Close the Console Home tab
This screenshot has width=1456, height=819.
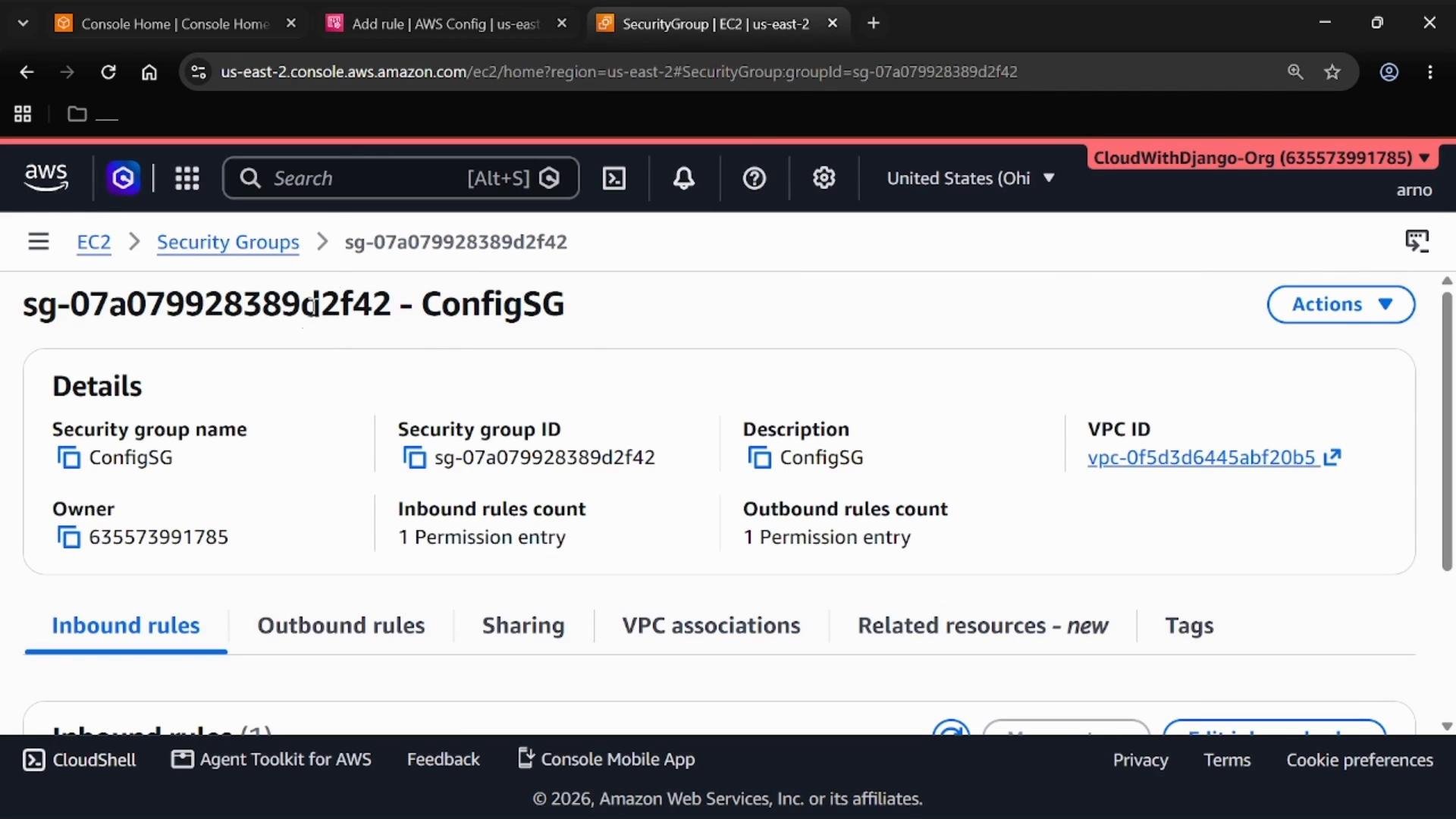[x=291, y=24]
